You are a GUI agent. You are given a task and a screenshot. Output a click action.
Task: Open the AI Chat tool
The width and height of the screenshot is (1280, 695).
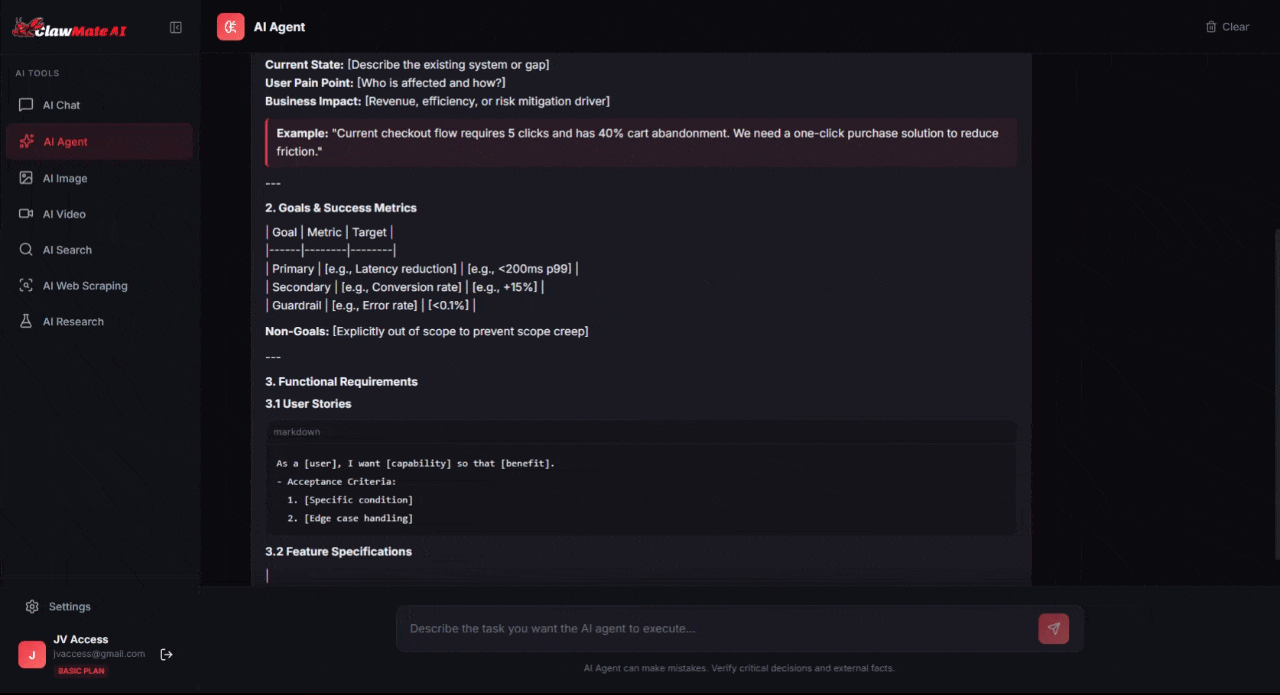[x=61, y=105]
